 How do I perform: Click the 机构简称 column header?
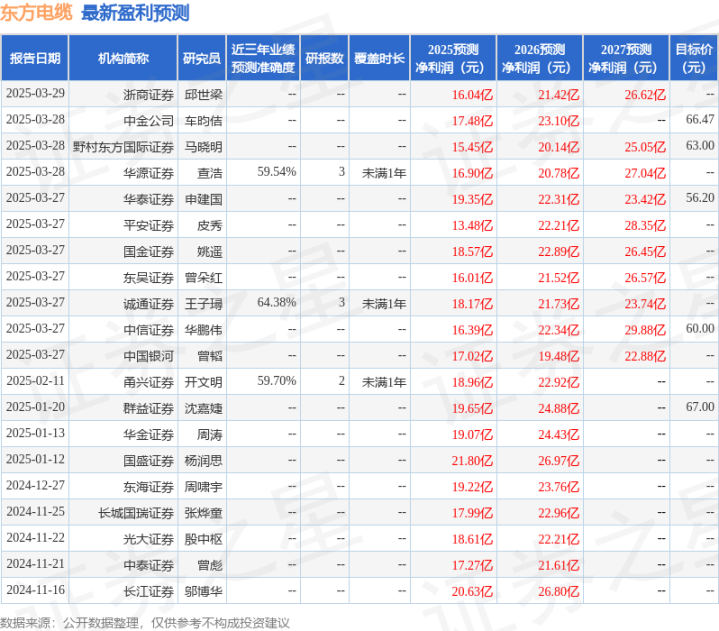(x=123, y=58)
